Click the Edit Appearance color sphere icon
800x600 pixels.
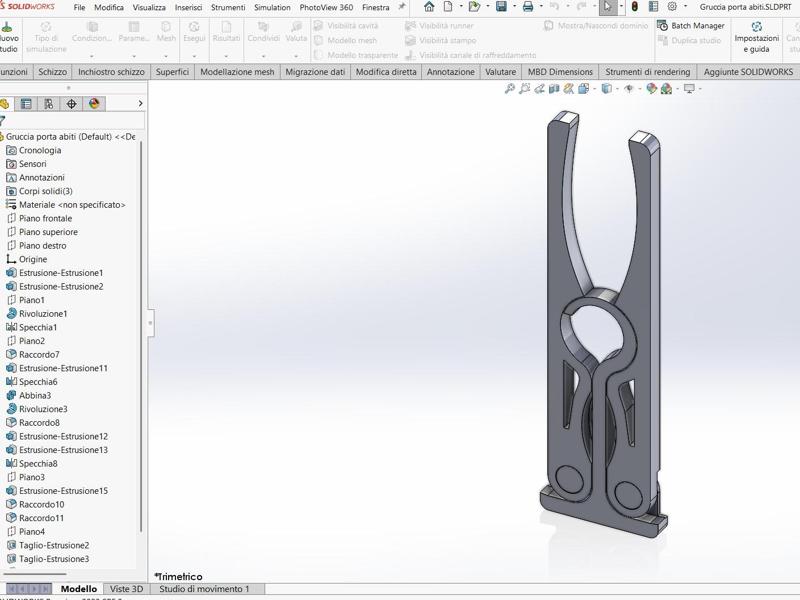(652, 89)
